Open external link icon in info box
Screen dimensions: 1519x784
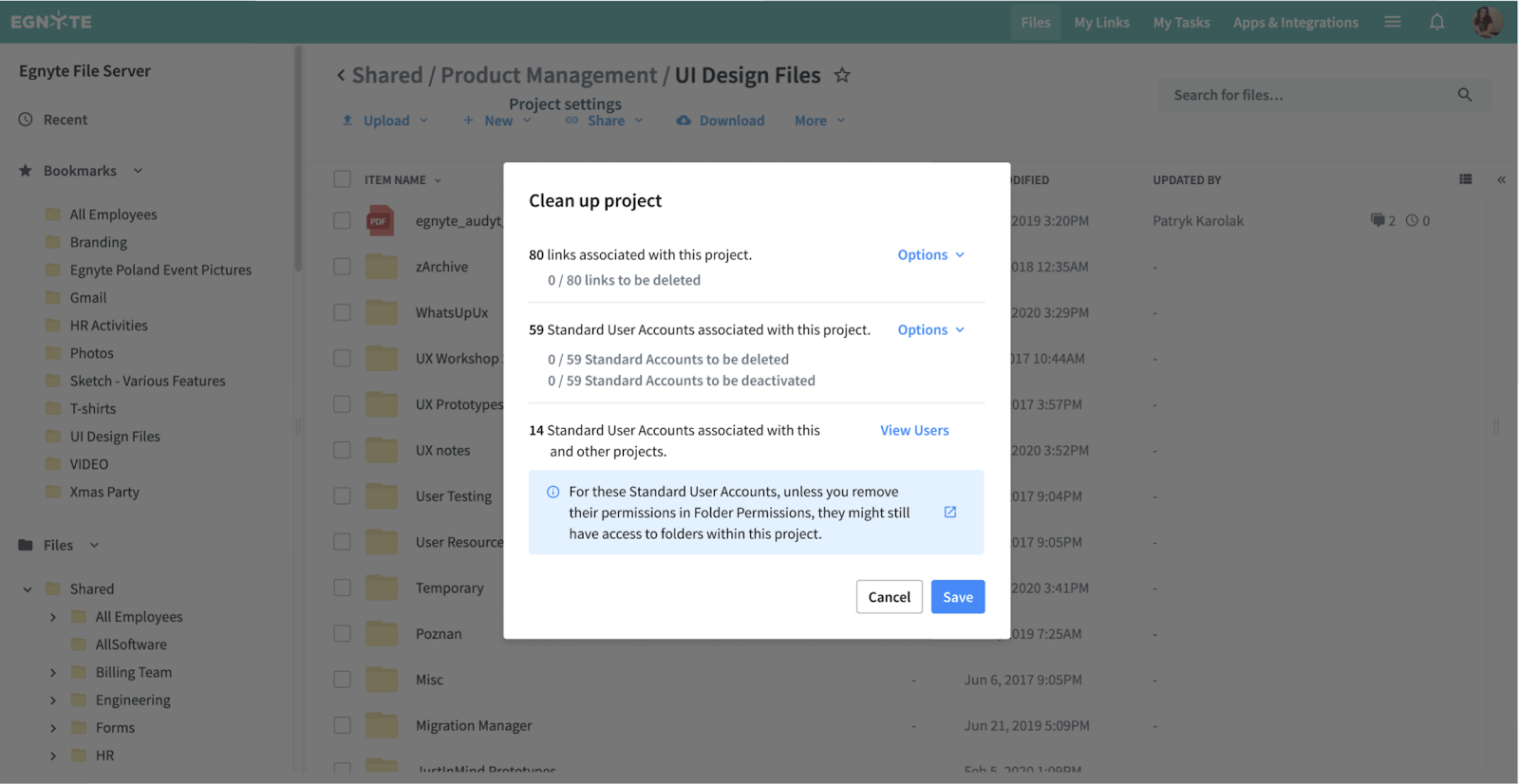coord(950,513)
